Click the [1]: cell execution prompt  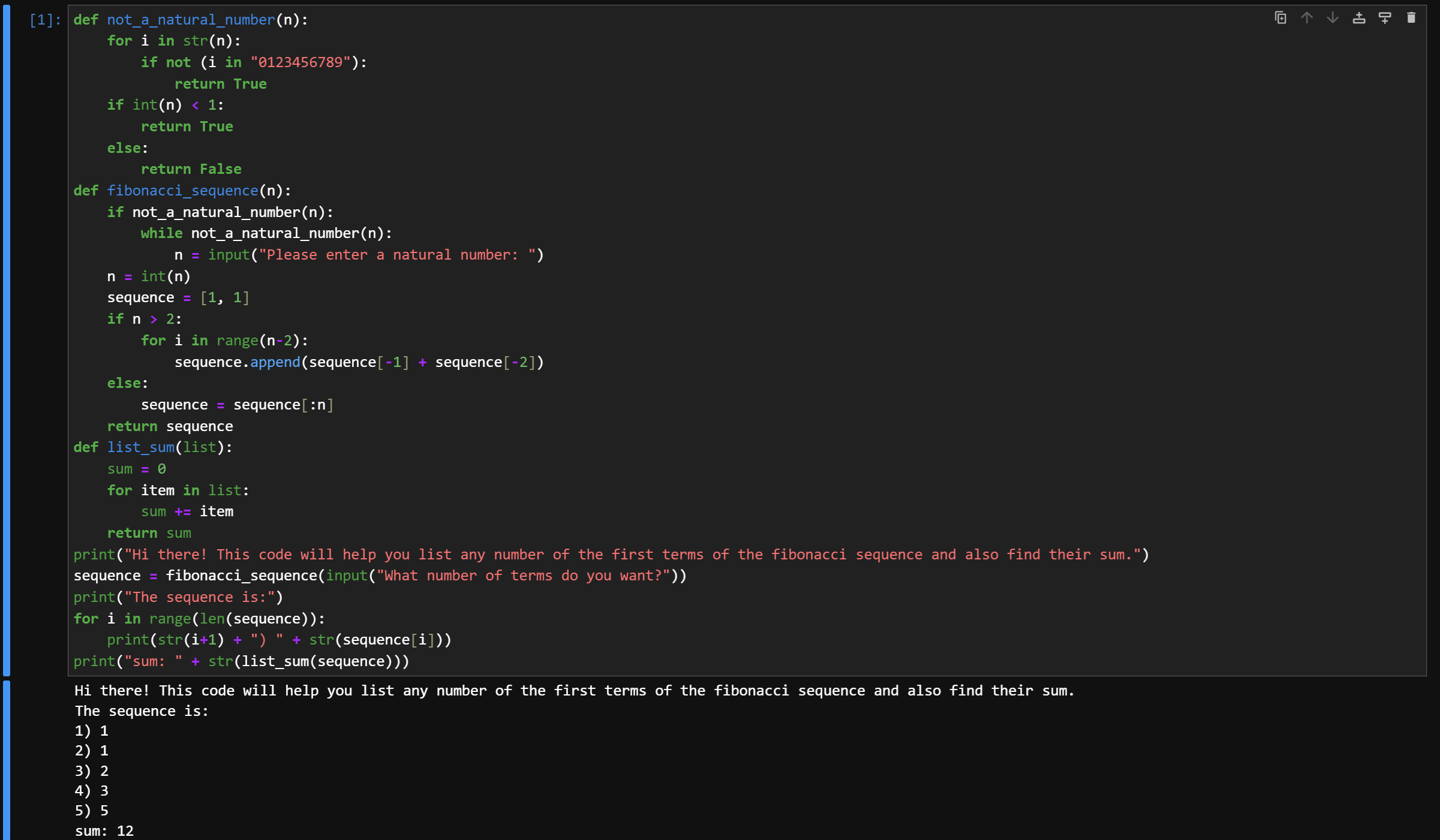point(45,20)
